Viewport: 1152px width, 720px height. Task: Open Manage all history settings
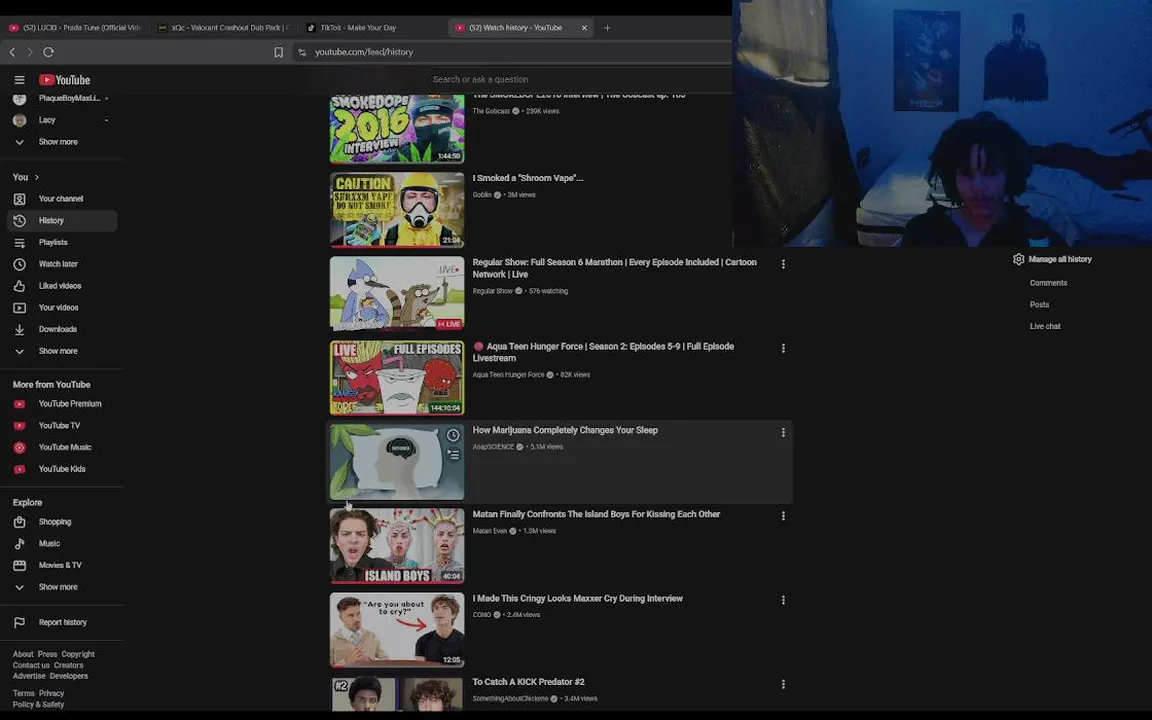(1052, 259)
